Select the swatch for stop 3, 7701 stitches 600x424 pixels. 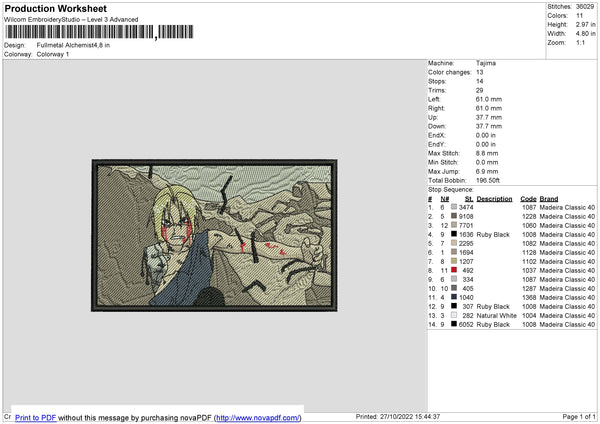[x=454, y=225]
